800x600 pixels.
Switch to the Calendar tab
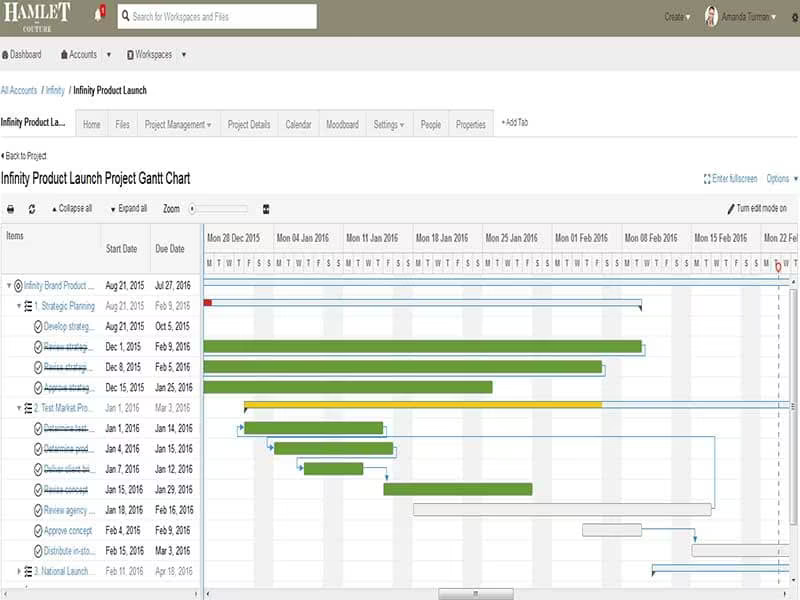coord(298,124)
